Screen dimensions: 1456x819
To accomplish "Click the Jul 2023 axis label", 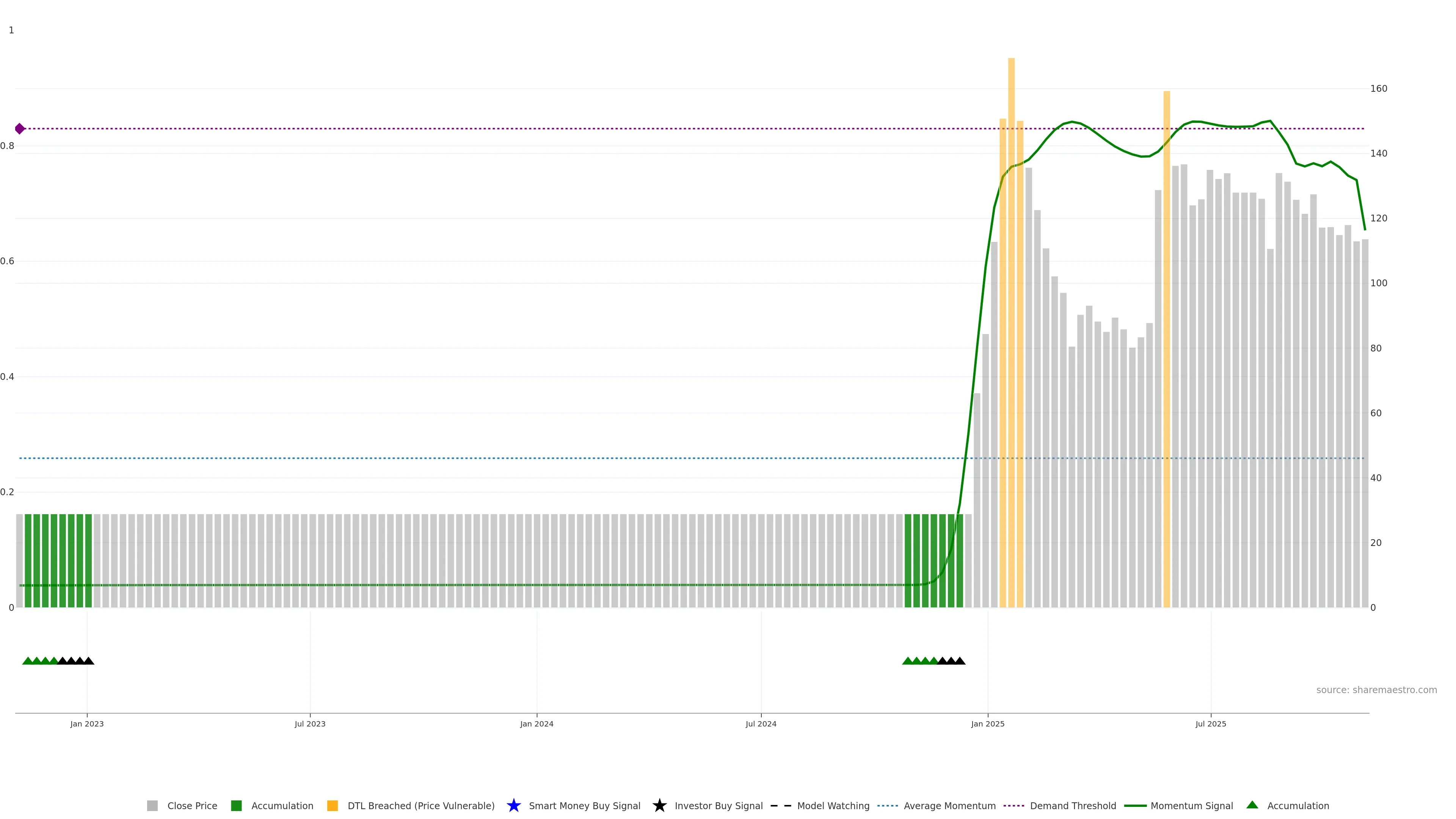I will coord(310,723).
